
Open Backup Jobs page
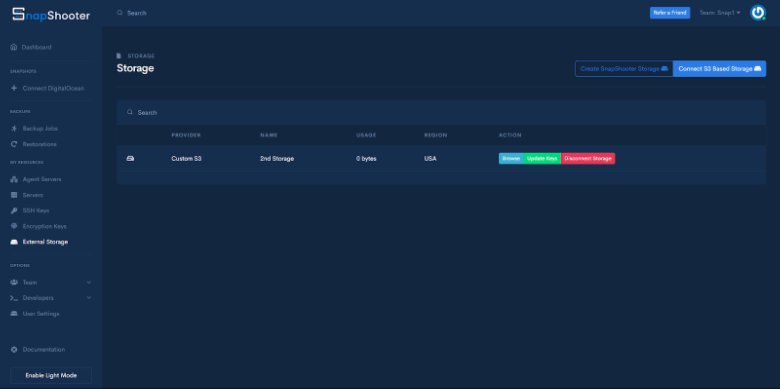pyautogui.click(x=40, y=128)
